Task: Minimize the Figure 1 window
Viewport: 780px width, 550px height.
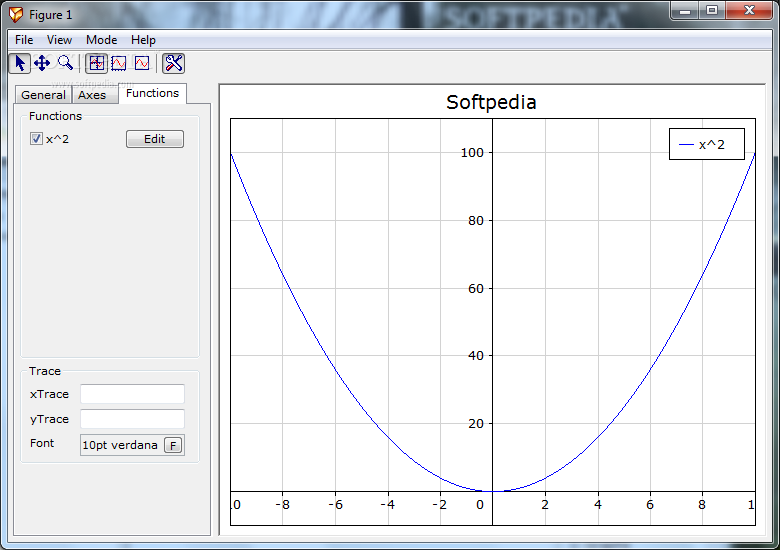Action: (x=685, y=10)
